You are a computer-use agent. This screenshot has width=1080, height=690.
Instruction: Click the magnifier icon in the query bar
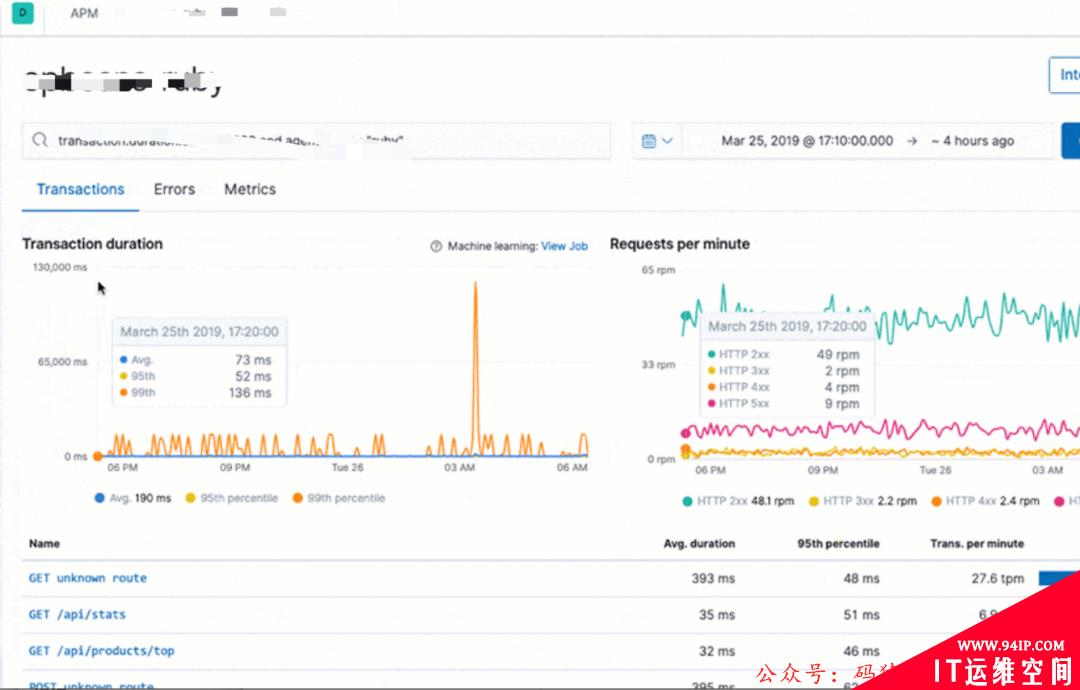pyautogui.click(x=40, y=140)
